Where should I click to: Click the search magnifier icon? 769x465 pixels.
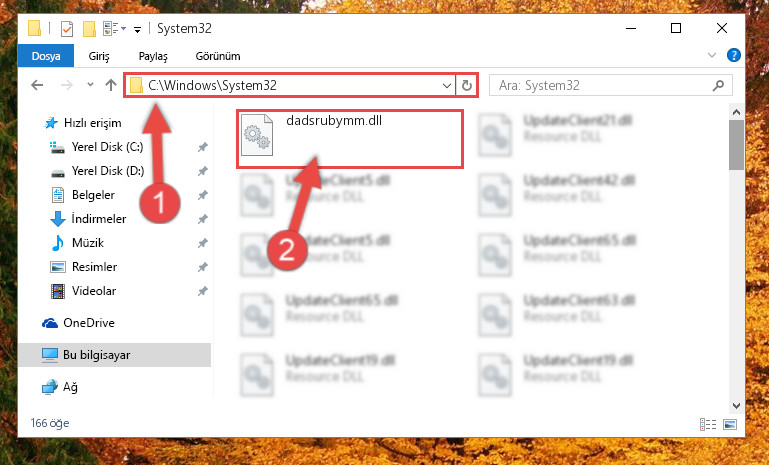click(718, 85)
